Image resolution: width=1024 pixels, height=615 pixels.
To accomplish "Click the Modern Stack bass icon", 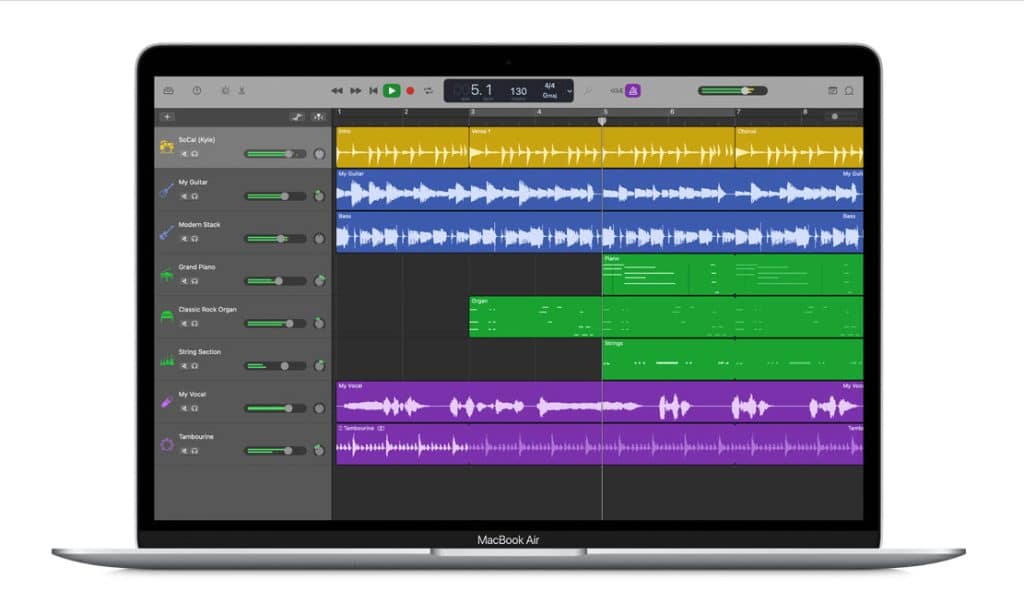I will 167,232.
